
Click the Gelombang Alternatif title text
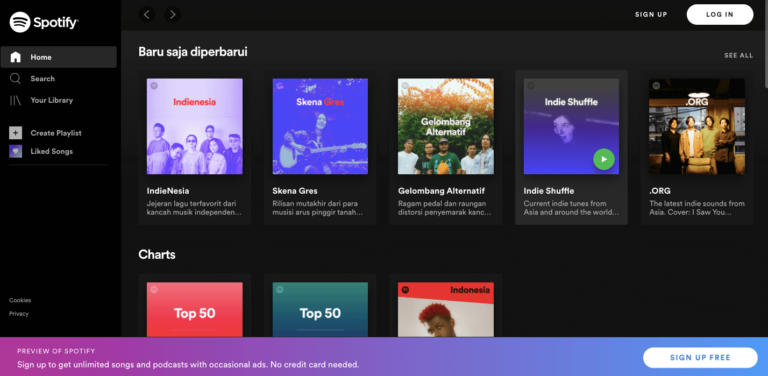441,191
